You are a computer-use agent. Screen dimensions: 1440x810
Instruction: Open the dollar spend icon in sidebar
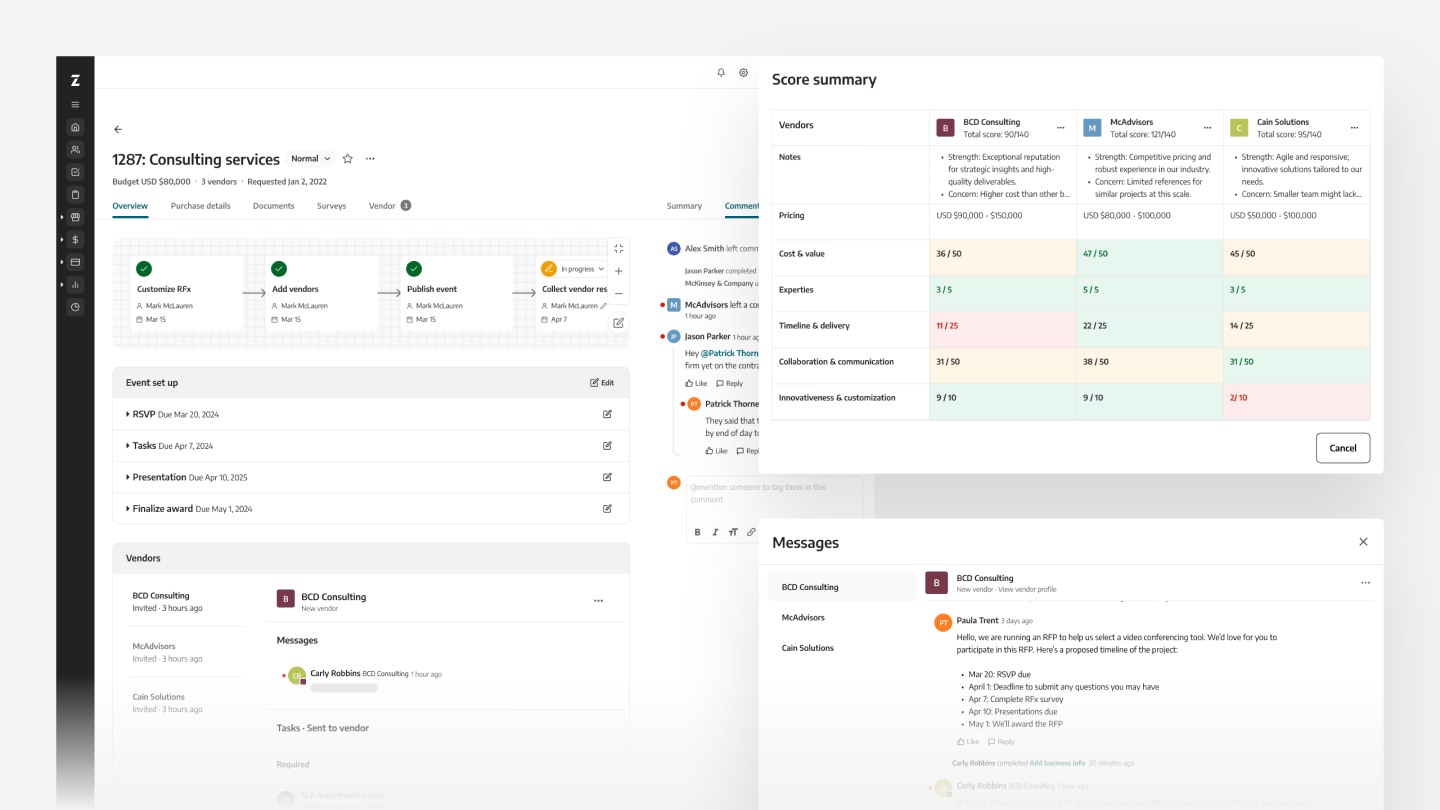point(75,240)
